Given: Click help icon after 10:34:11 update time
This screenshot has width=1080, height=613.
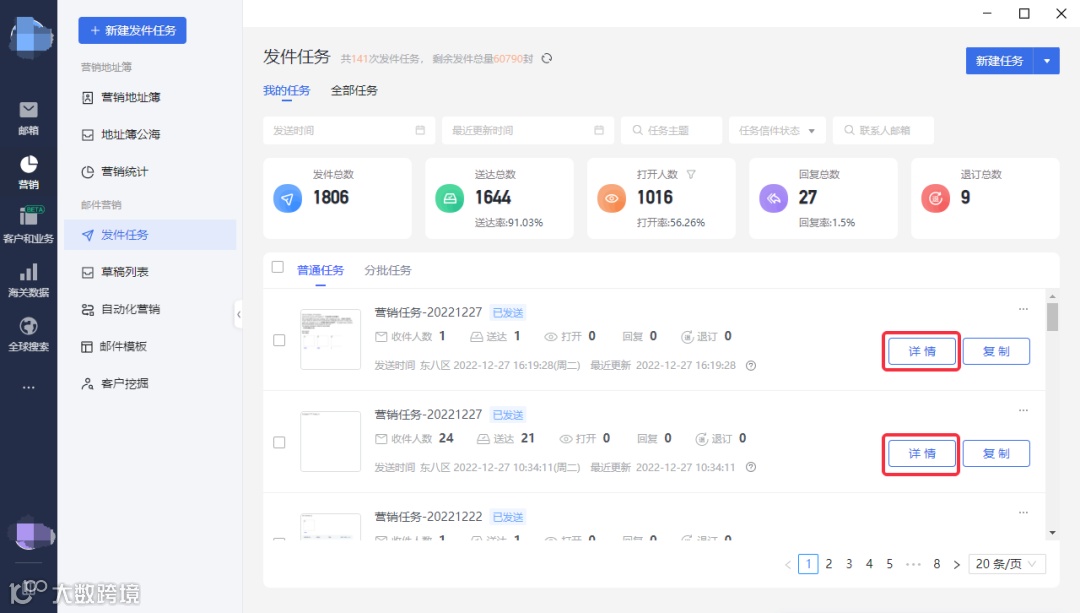Looking at the screenshot, I should pyautogui.click(x=751, y=467).
